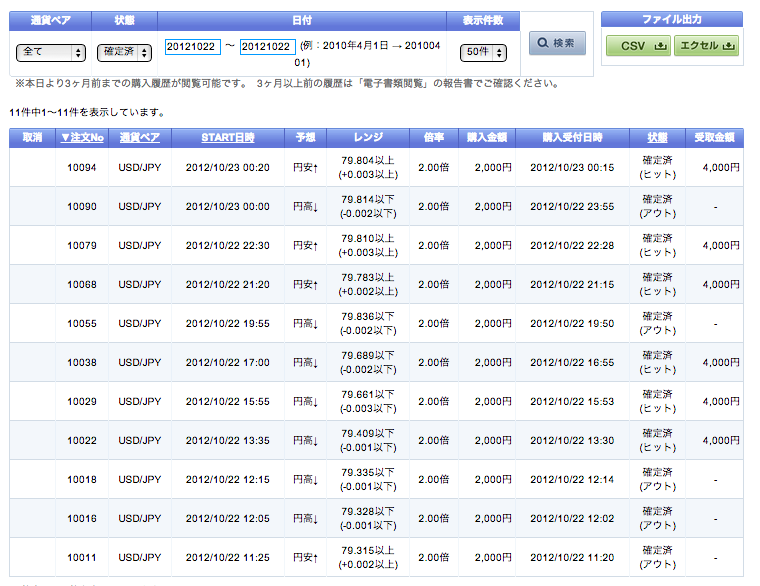
Task: Click the 受取金額 column header
Action: pyautogui.click(x=714, y=138)
